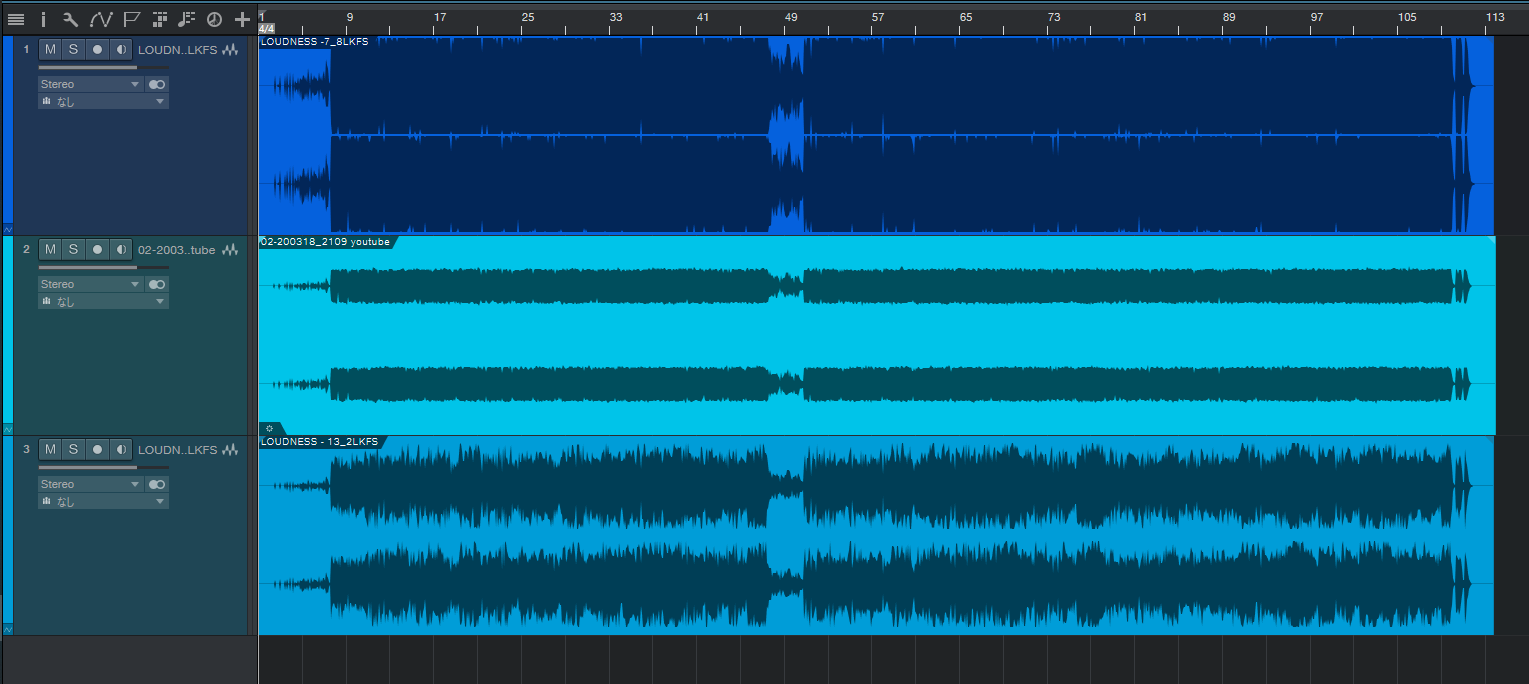This screenshot has width=1529, height=684.
Task: Open the gear icon on the youtube clip
Action: coord(269,428)
